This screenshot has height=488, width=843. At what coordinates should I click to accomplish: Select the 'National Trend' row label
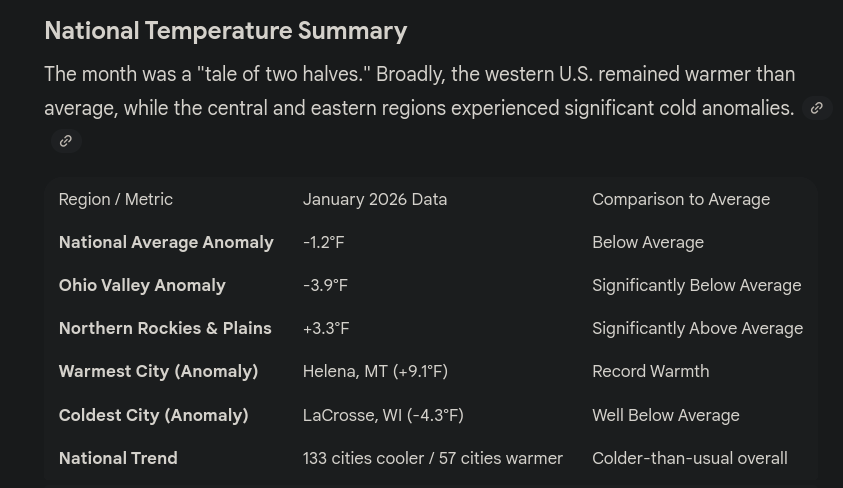point(118,458)
